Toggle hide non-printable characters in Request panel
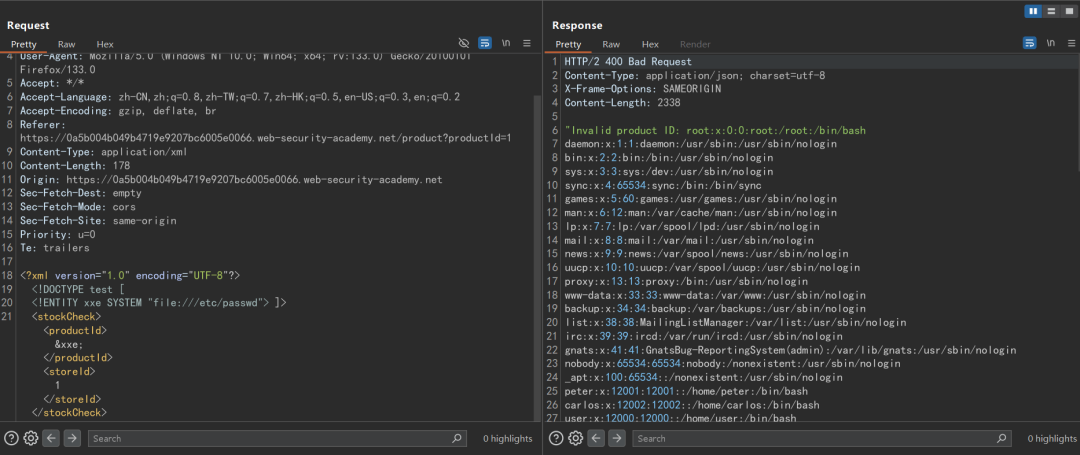This screenshot has width=1080, height=455. [464, 43]
